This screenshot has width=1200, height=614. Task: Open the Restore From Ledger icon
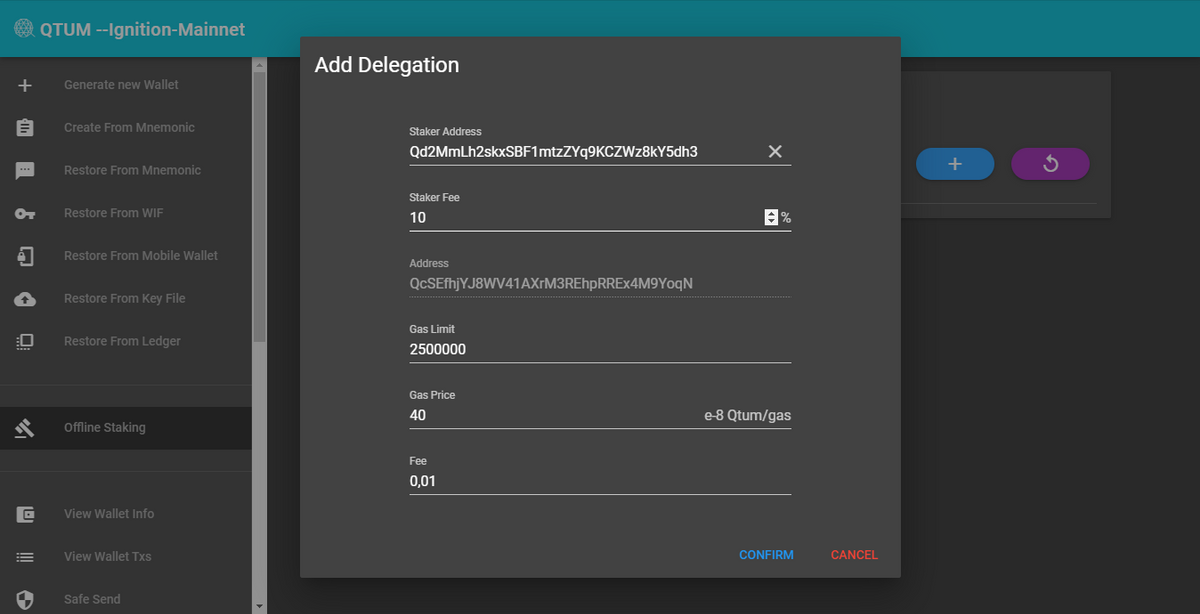tap(25, 342)
